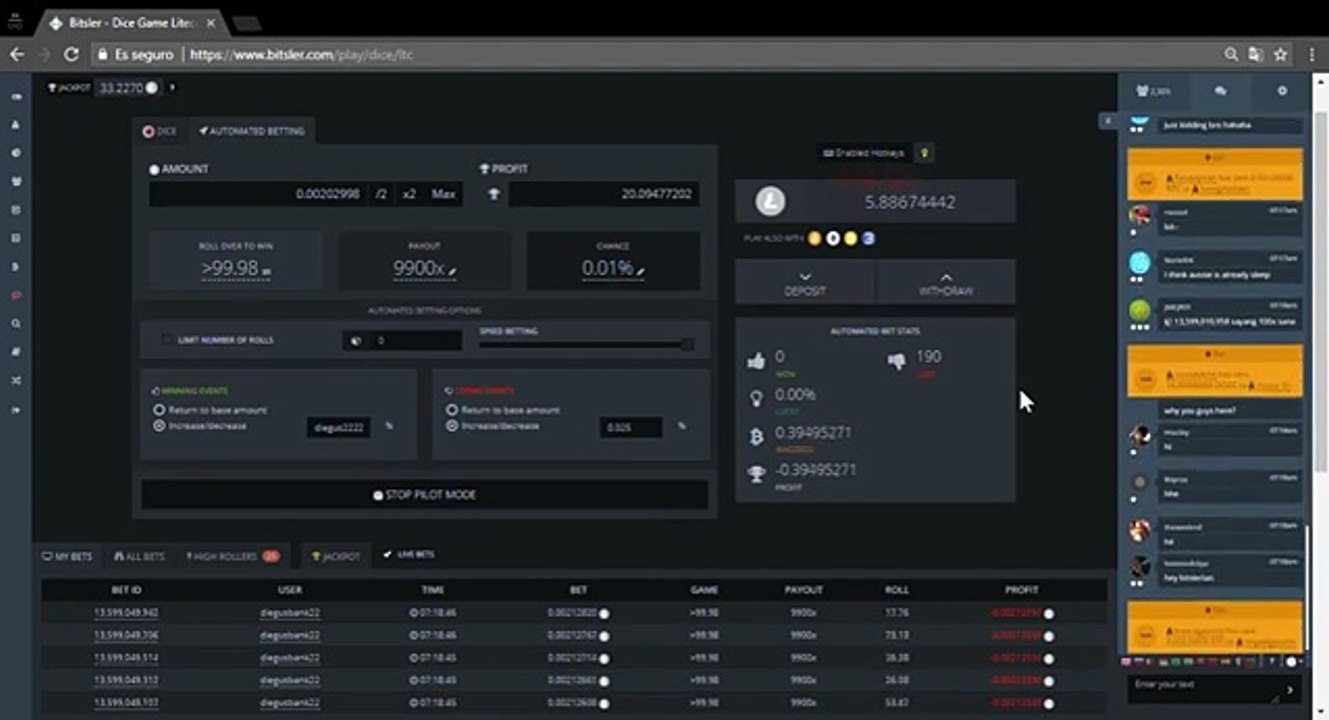The height and width of the screenshot is (720, 1329).
Task: Select Increase/decrease under Losing Events
Action: [x=452, y=425]
